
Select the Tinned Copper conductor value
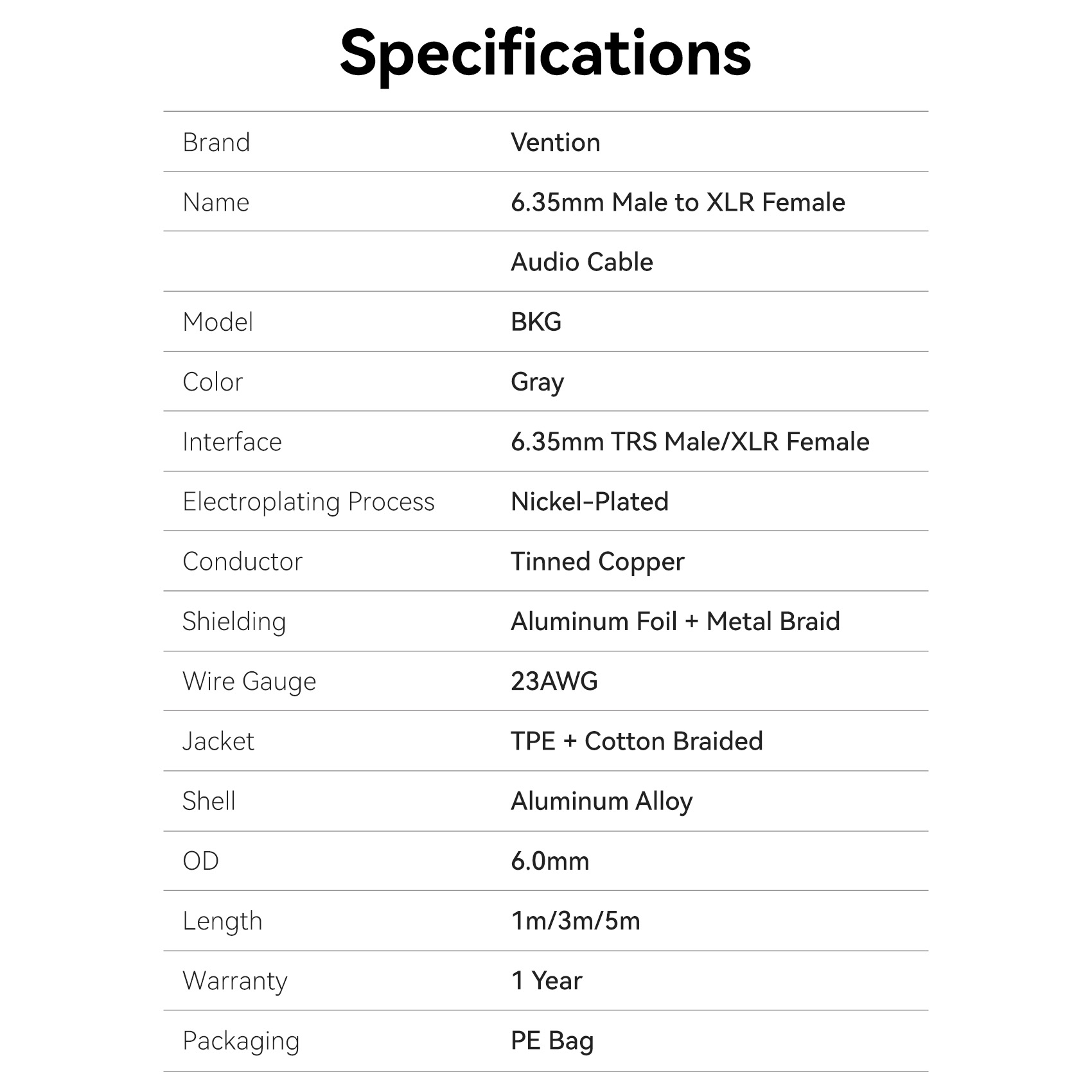(597, 561)
